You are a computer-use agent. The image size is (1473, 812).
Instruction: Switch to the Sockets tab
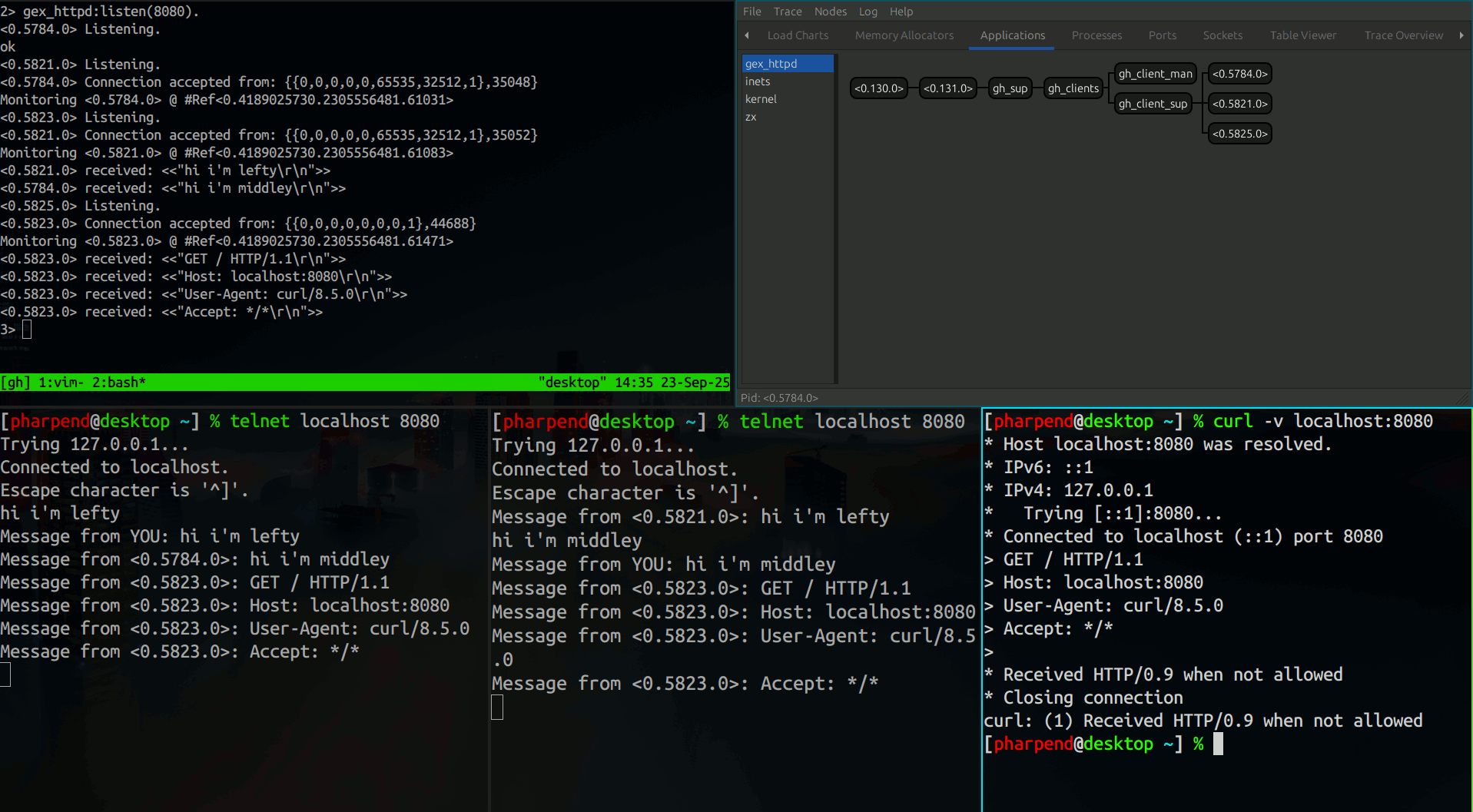coord(1222,35)
